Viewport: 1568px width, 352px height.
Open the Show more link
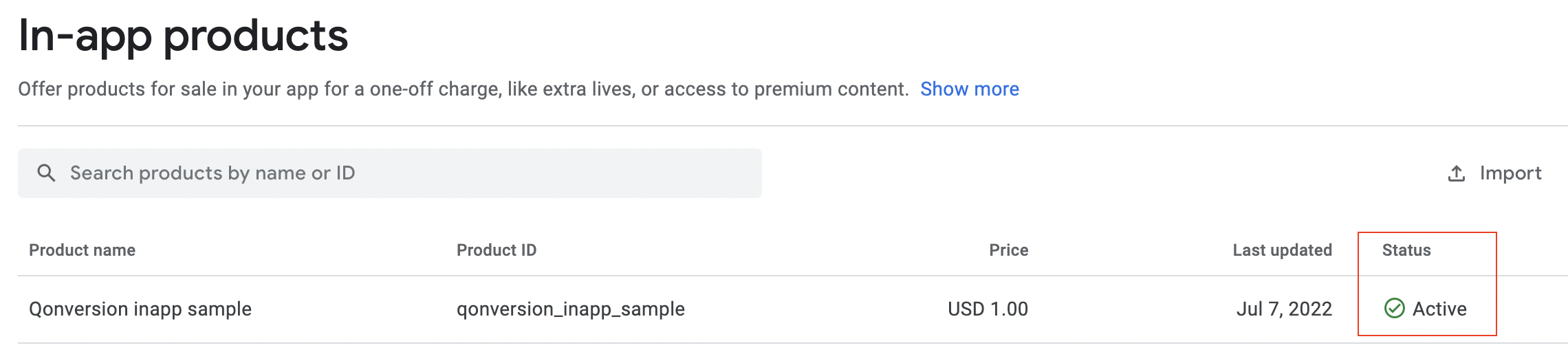(x=969, y=89)
